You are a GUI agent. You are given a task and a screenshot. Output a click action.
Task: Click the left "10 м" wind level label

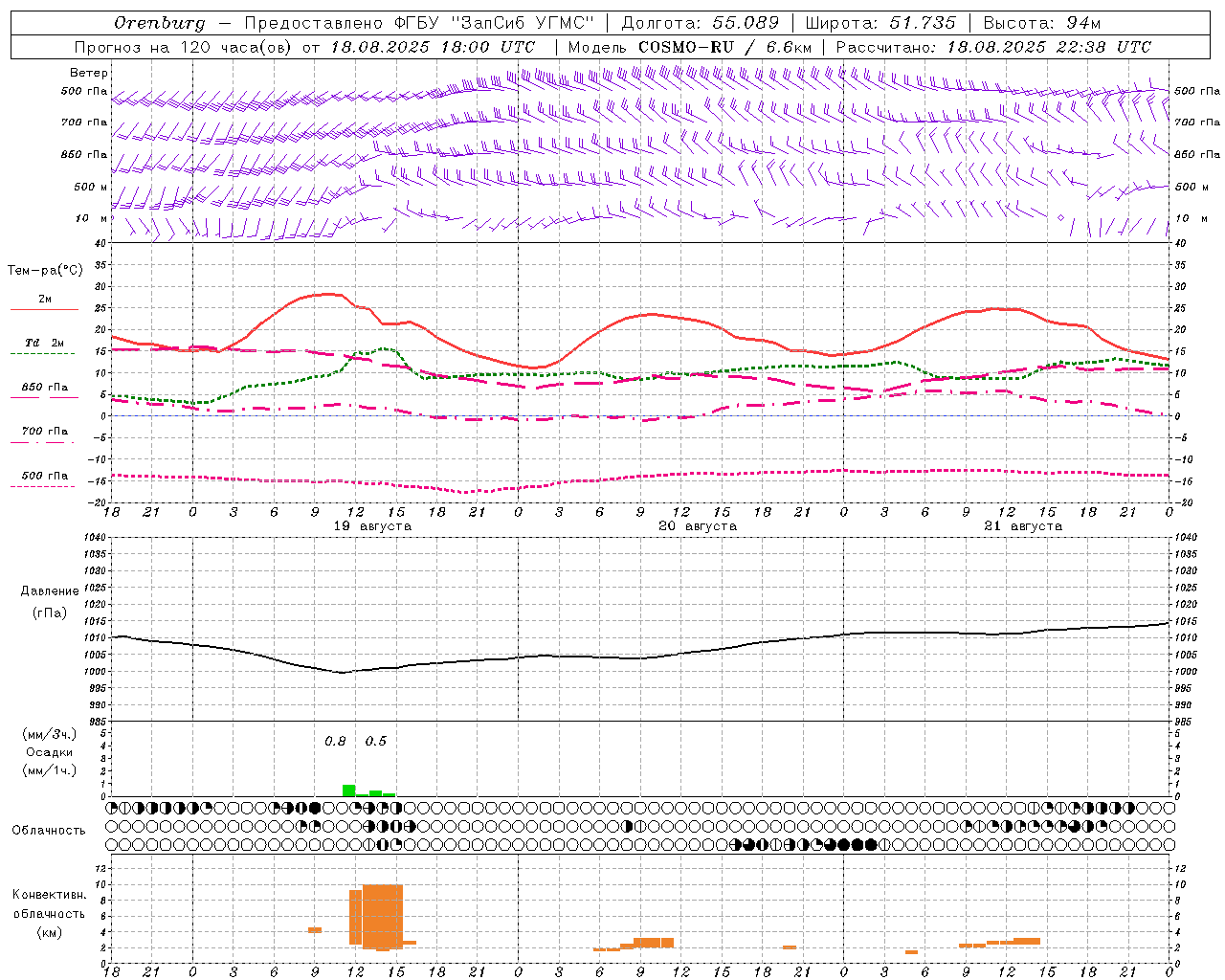[93, 218]
